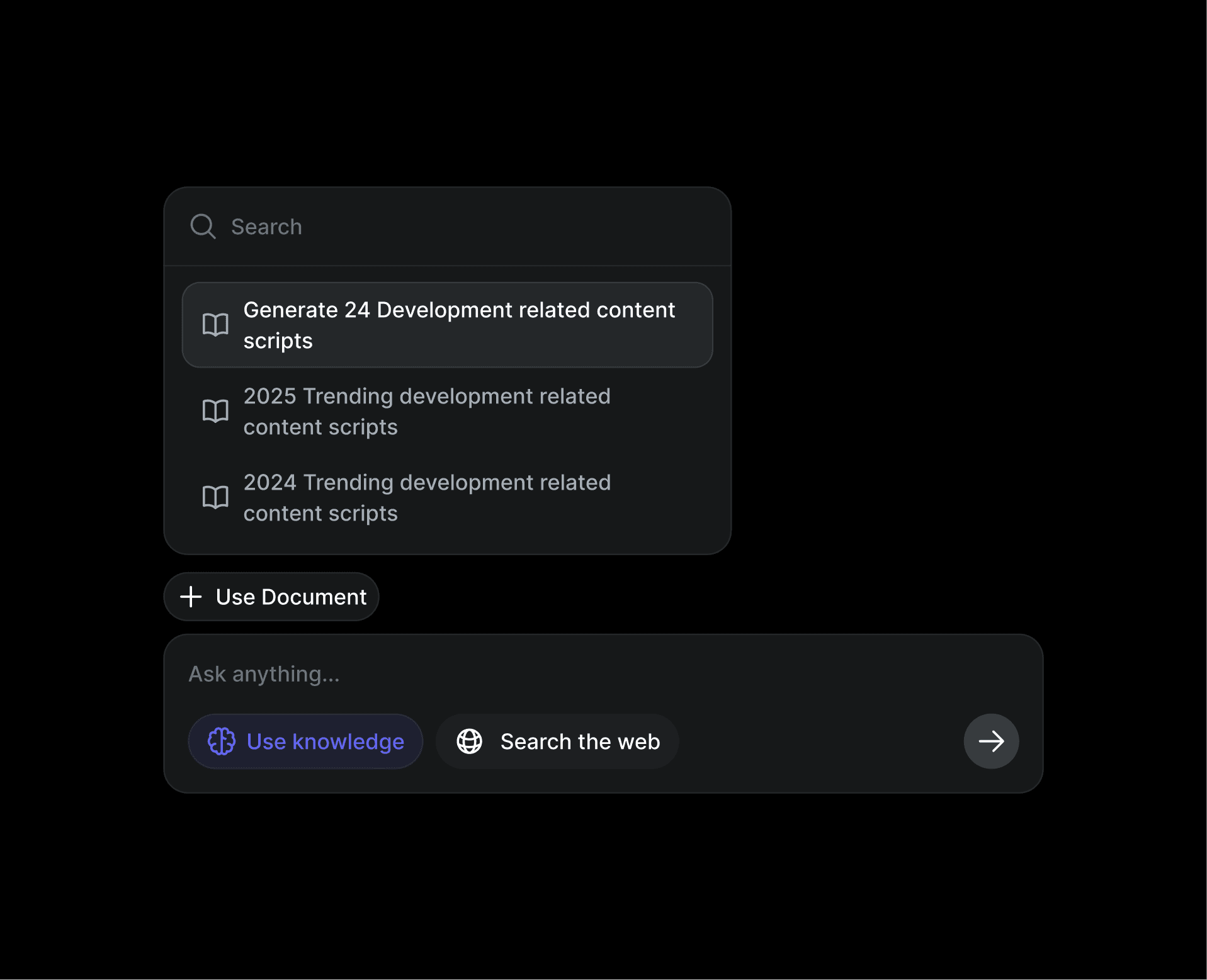Image resolution: width=1207 pixels, height=980 pixels.
Task: Click the book icon beside 'Generate 24 Development'
Action: [x=215, y=325]
